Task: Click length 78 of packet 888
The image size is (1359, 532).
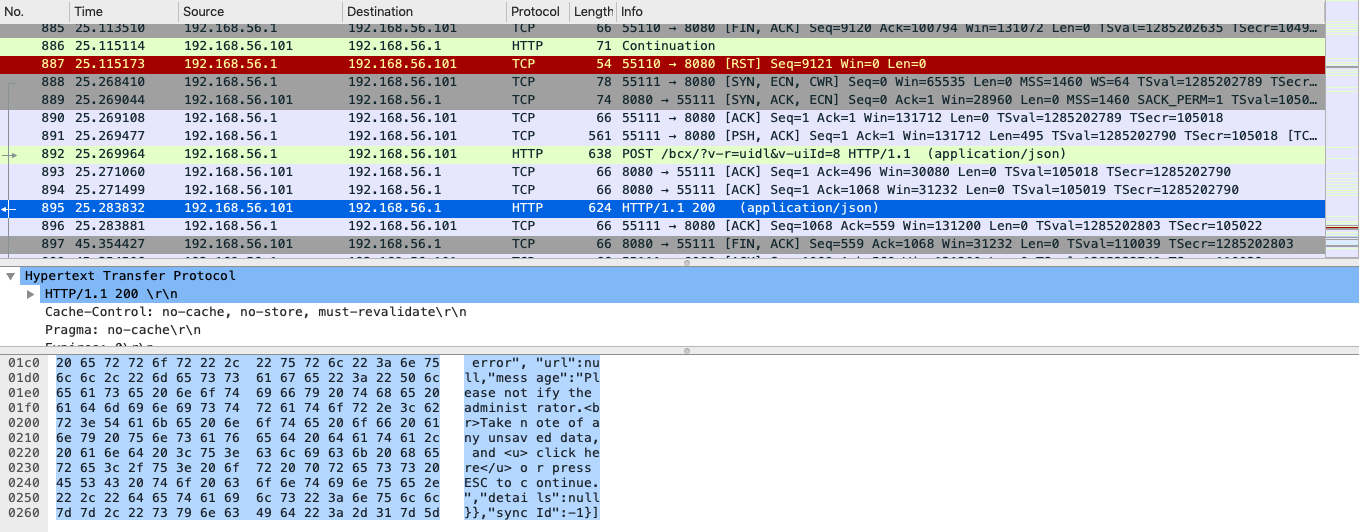Action: 605,82
